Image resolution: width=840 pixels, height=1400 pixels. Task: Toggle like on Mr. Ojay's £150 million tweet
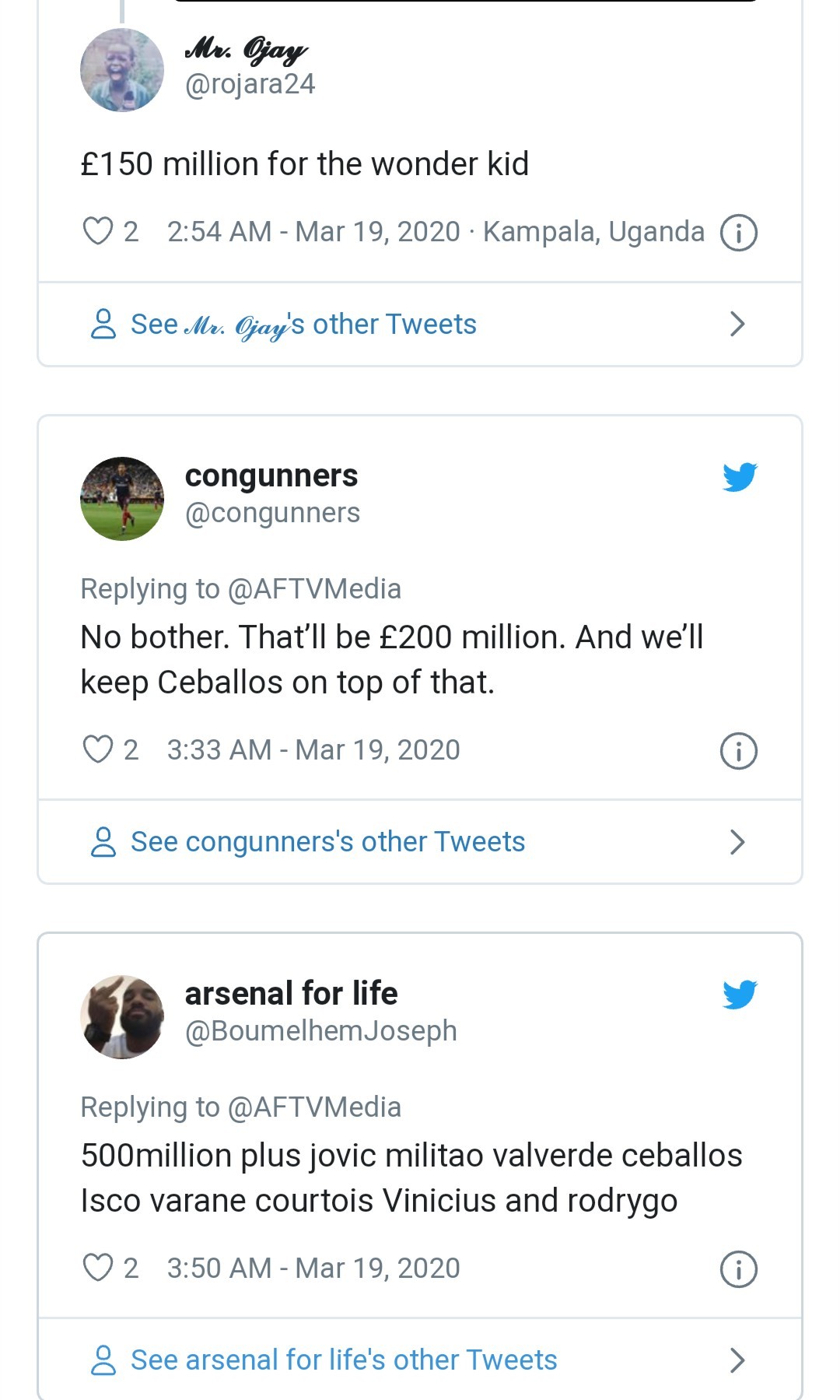point(100,230)
